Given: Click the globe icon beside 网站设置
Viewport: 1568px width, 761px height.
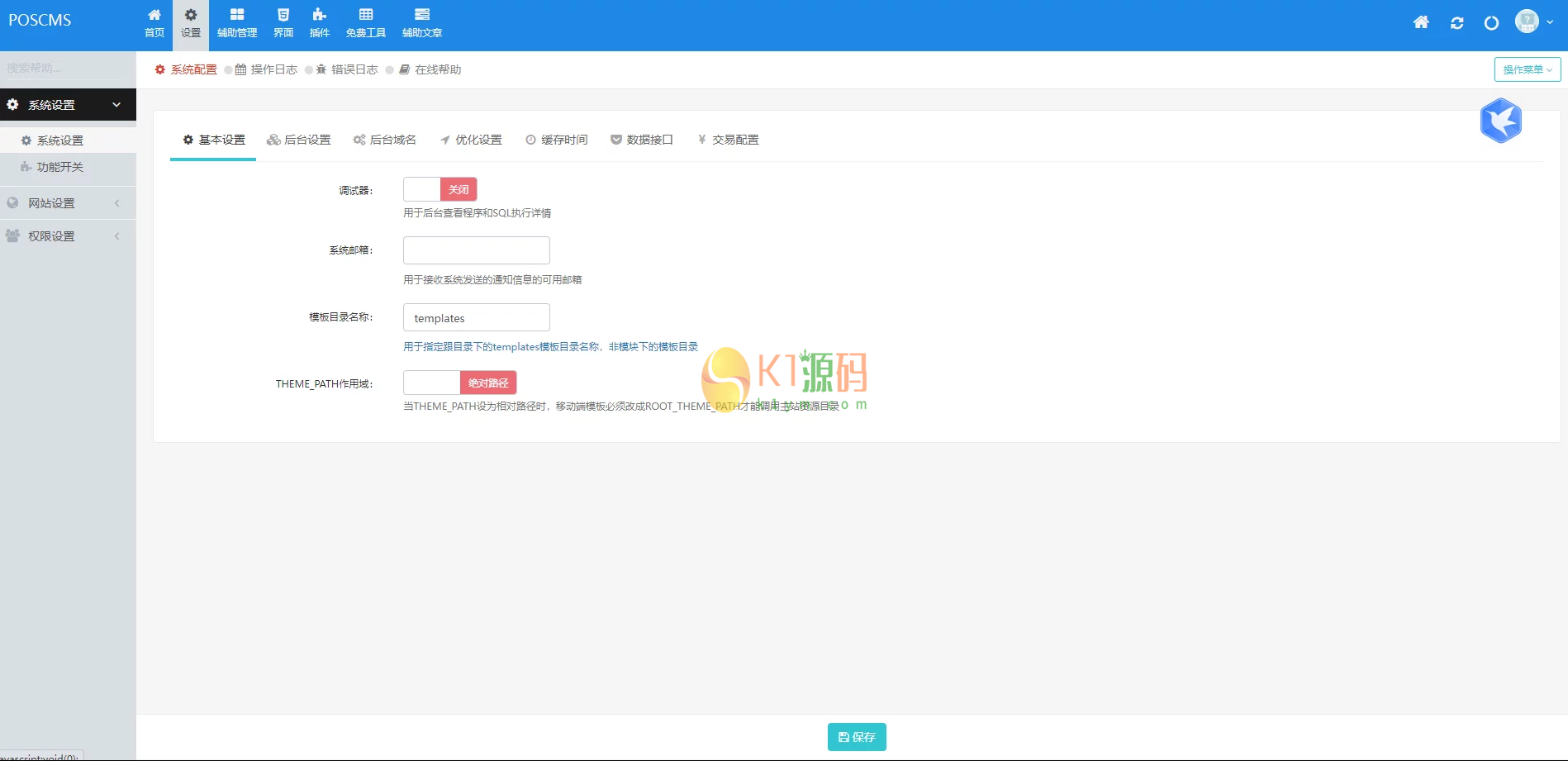Looking at the screenshot, I should [x=12, y=202].
